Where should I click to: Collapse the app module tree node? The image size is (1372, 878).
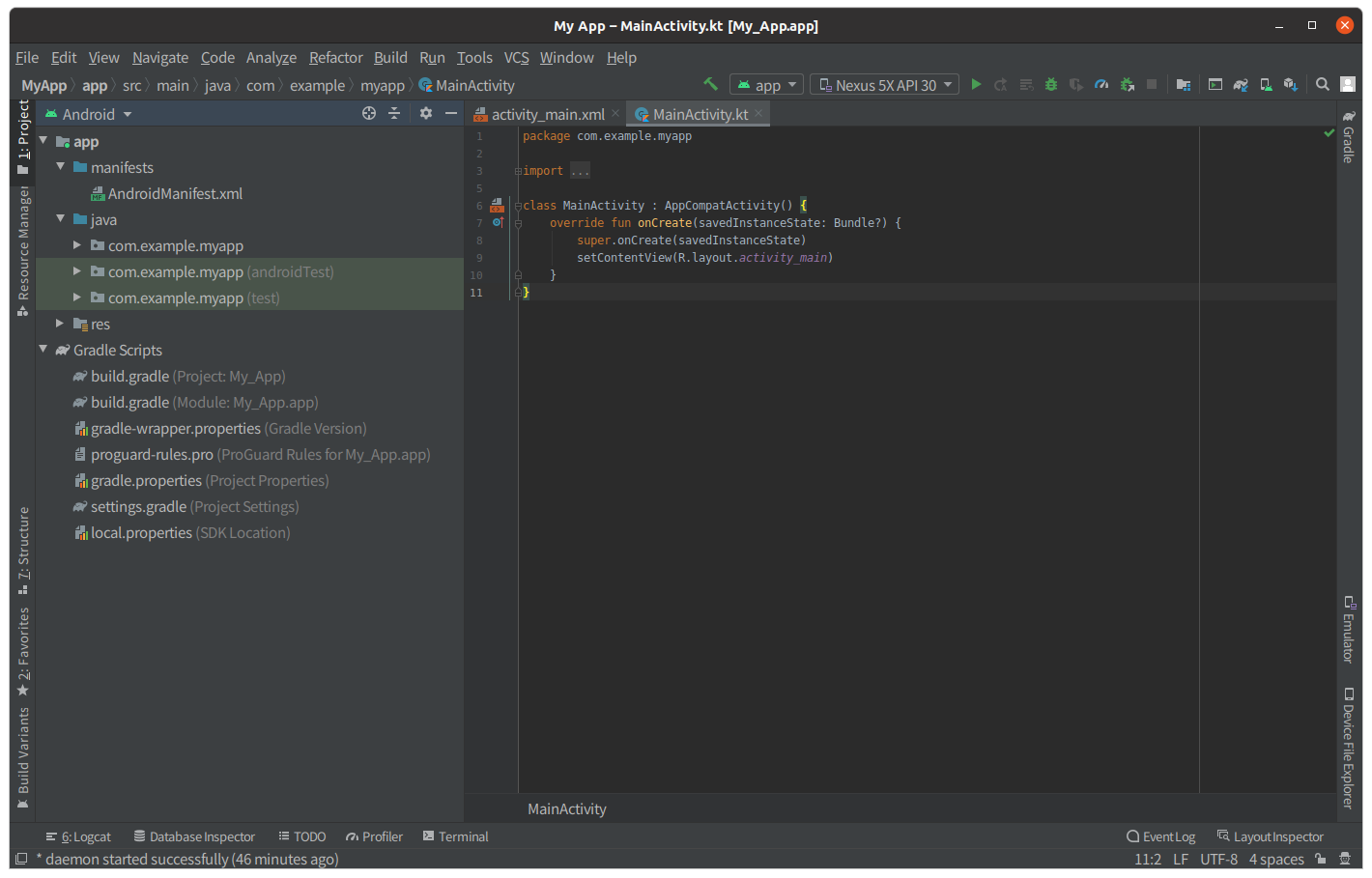tap(43, 141)
